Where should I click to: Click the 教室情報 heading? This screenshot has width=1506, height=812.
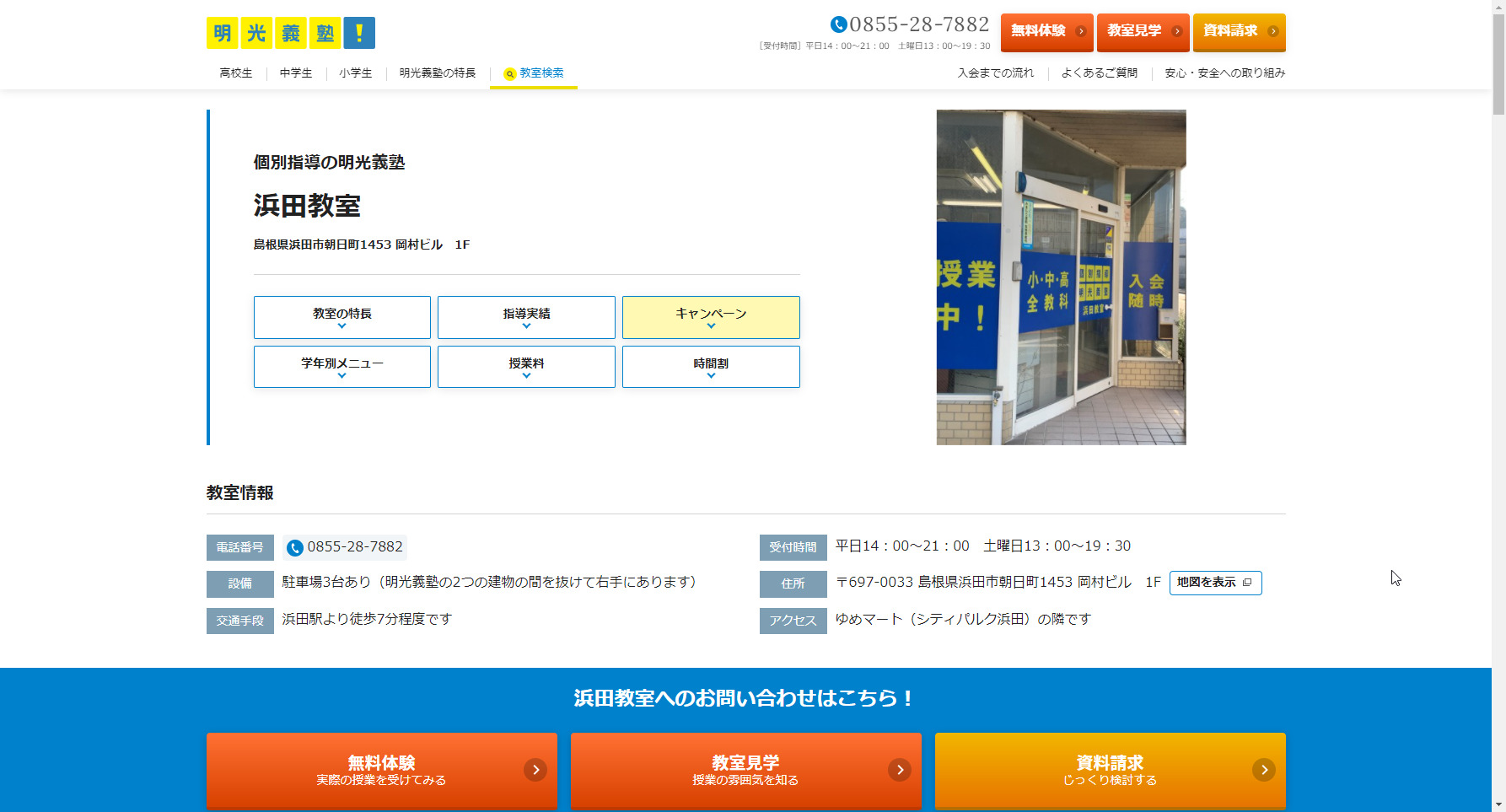(x=240, y=492)
